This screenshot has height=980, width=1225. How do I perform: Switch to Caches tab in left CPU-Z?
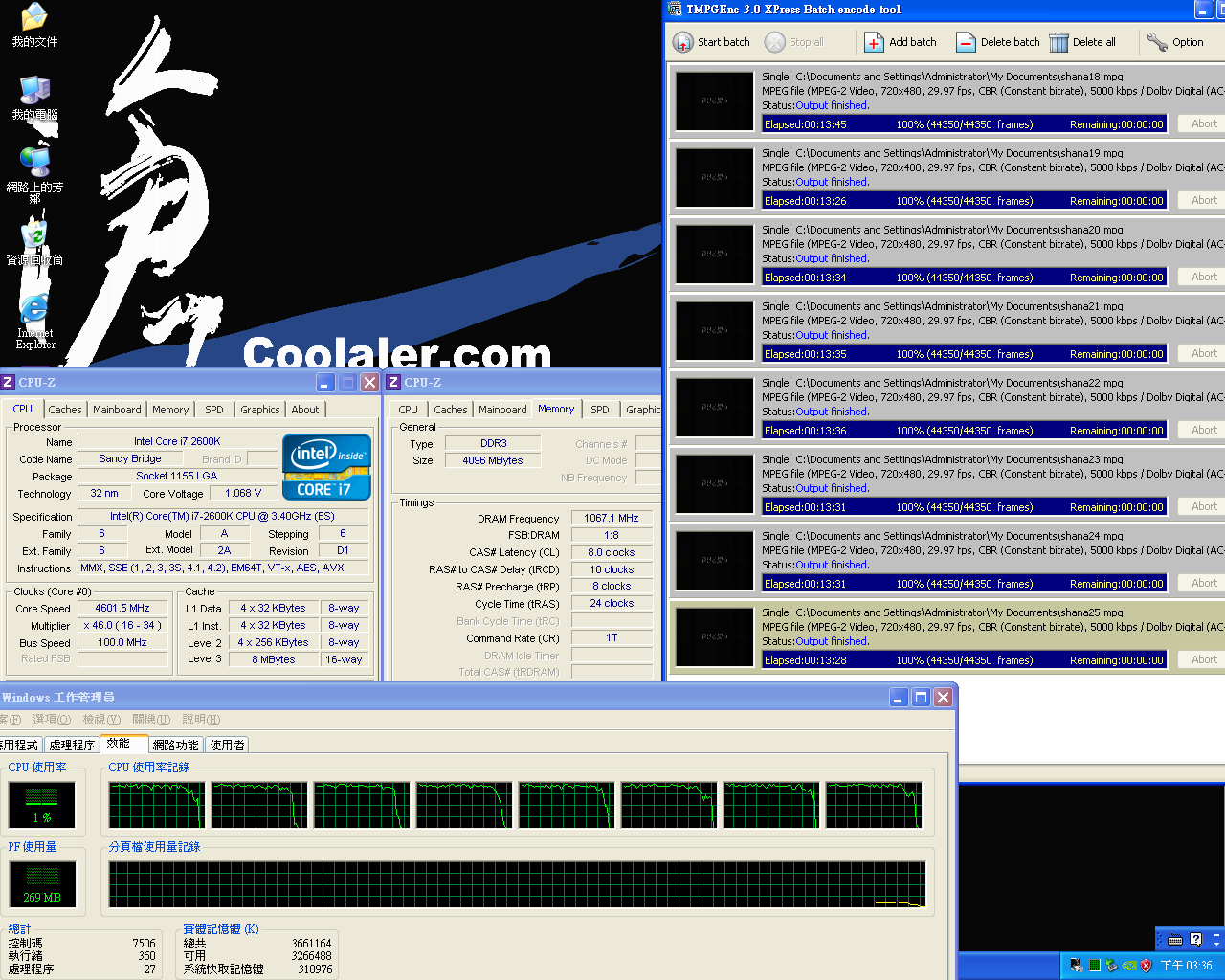(x=65, y=410)
